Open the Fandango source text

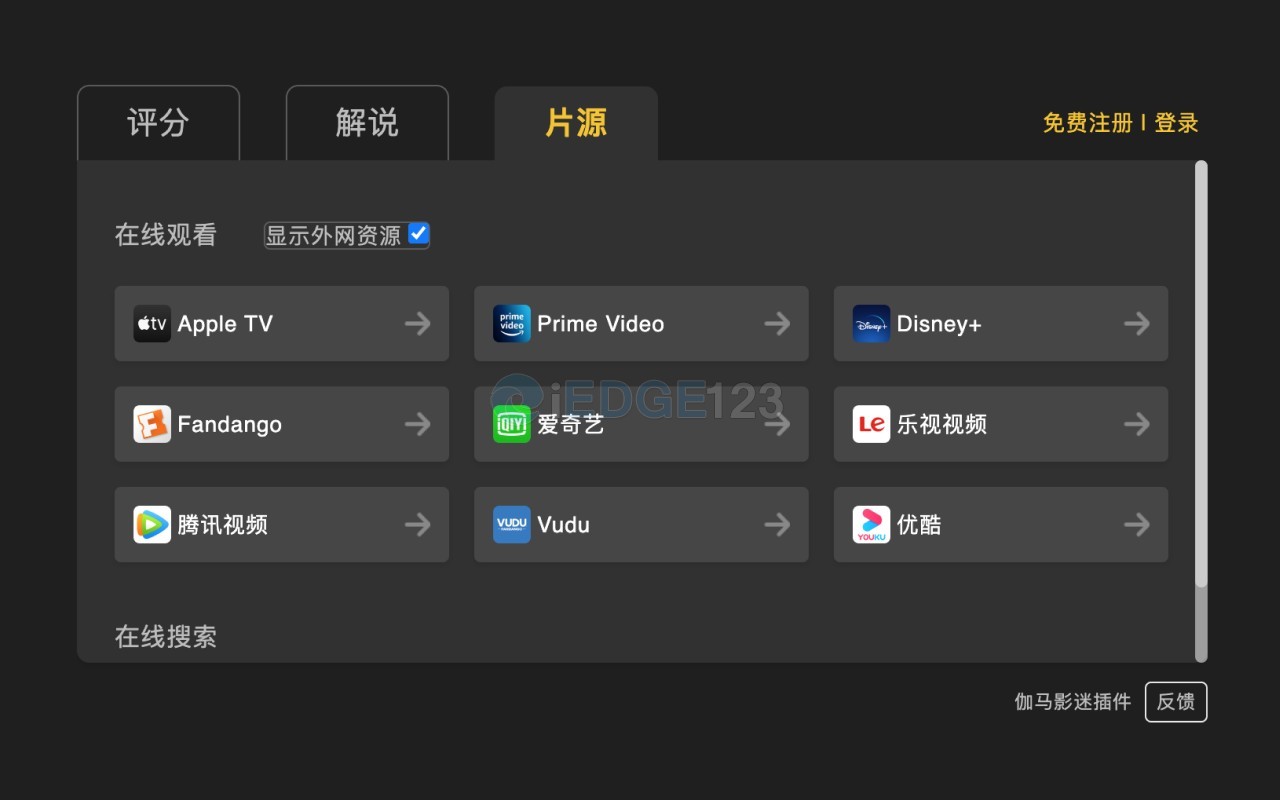(230, 424)
